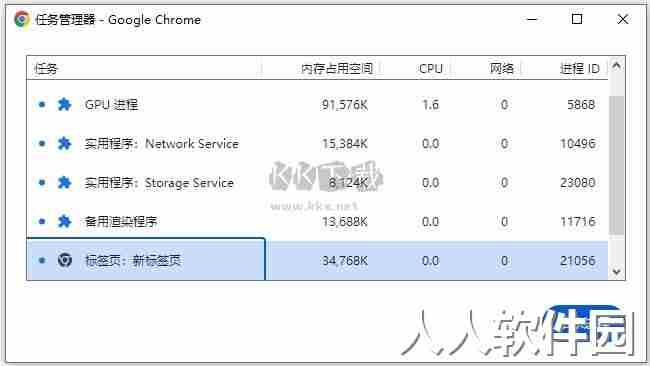This screenshot has width=650, height=366.
Task: Click the puzzle icon beside GPU 进程
Action: (64, 104)
